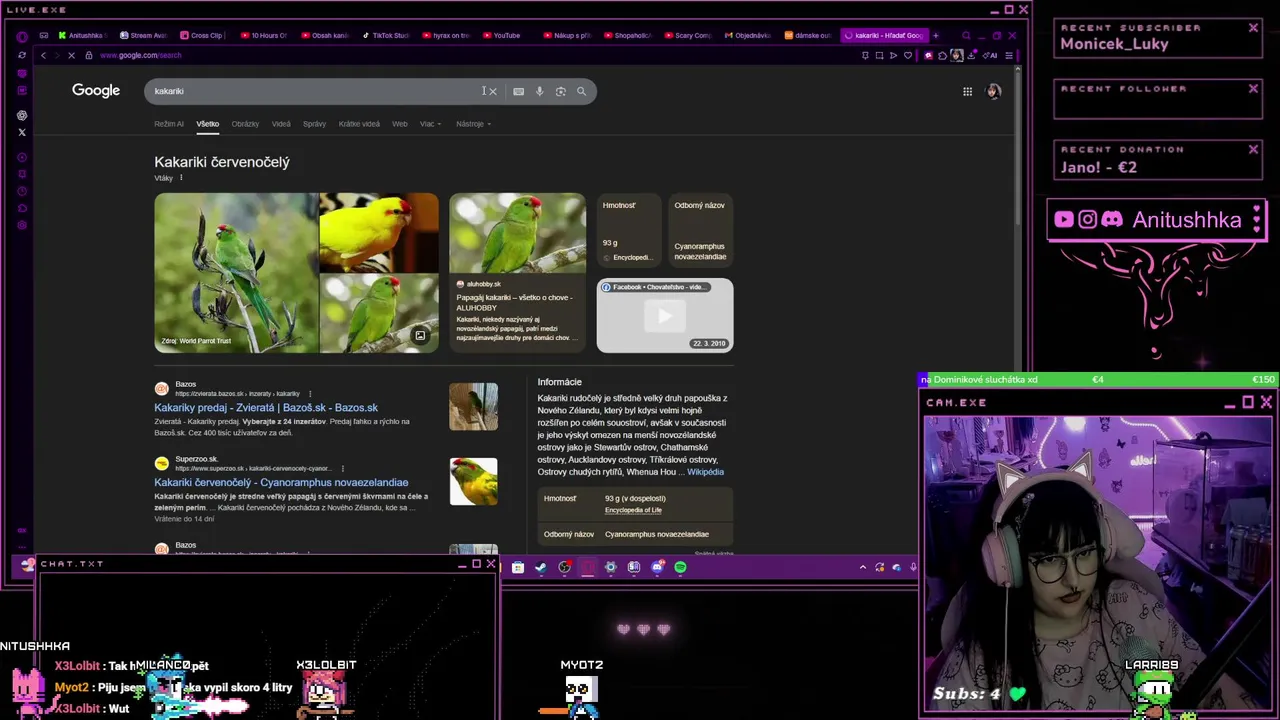View all images of the kakariki gallery
1280x720 pixels.
pyautogui.click(x=420, y=336)
